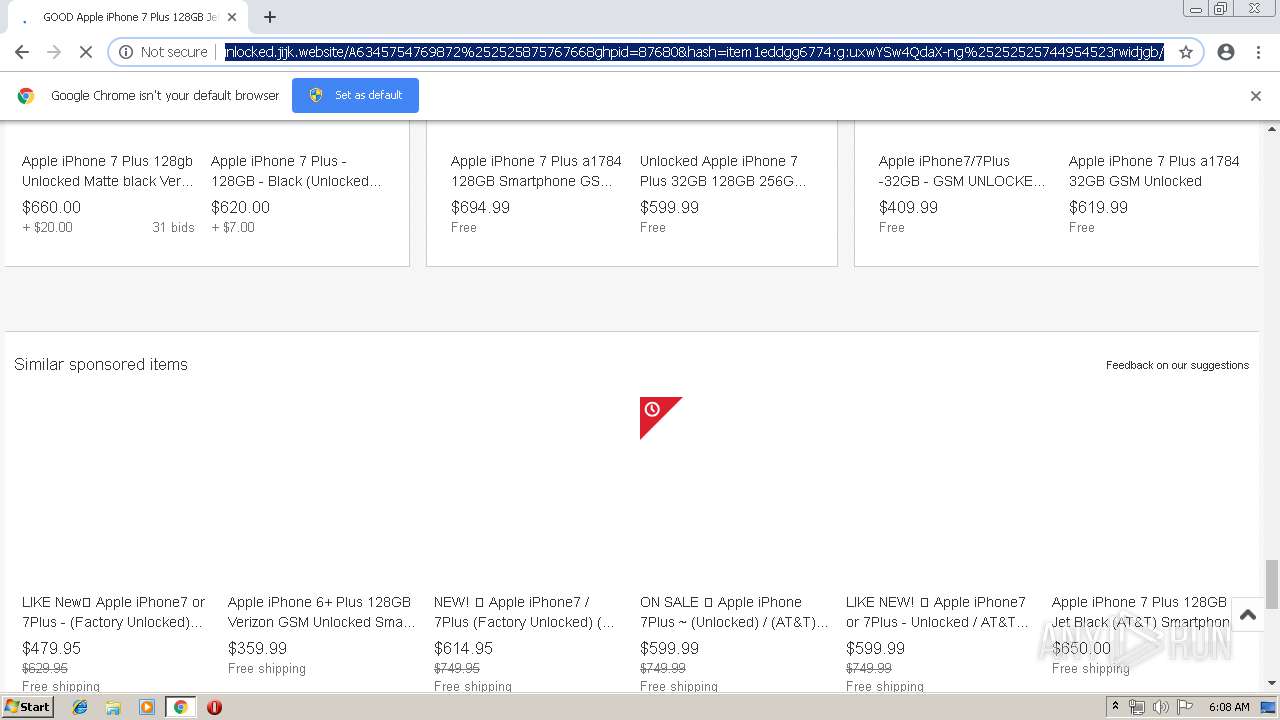The image size is (1280, 720).
Task: Click Set as default button
Action: click(355, 95)
